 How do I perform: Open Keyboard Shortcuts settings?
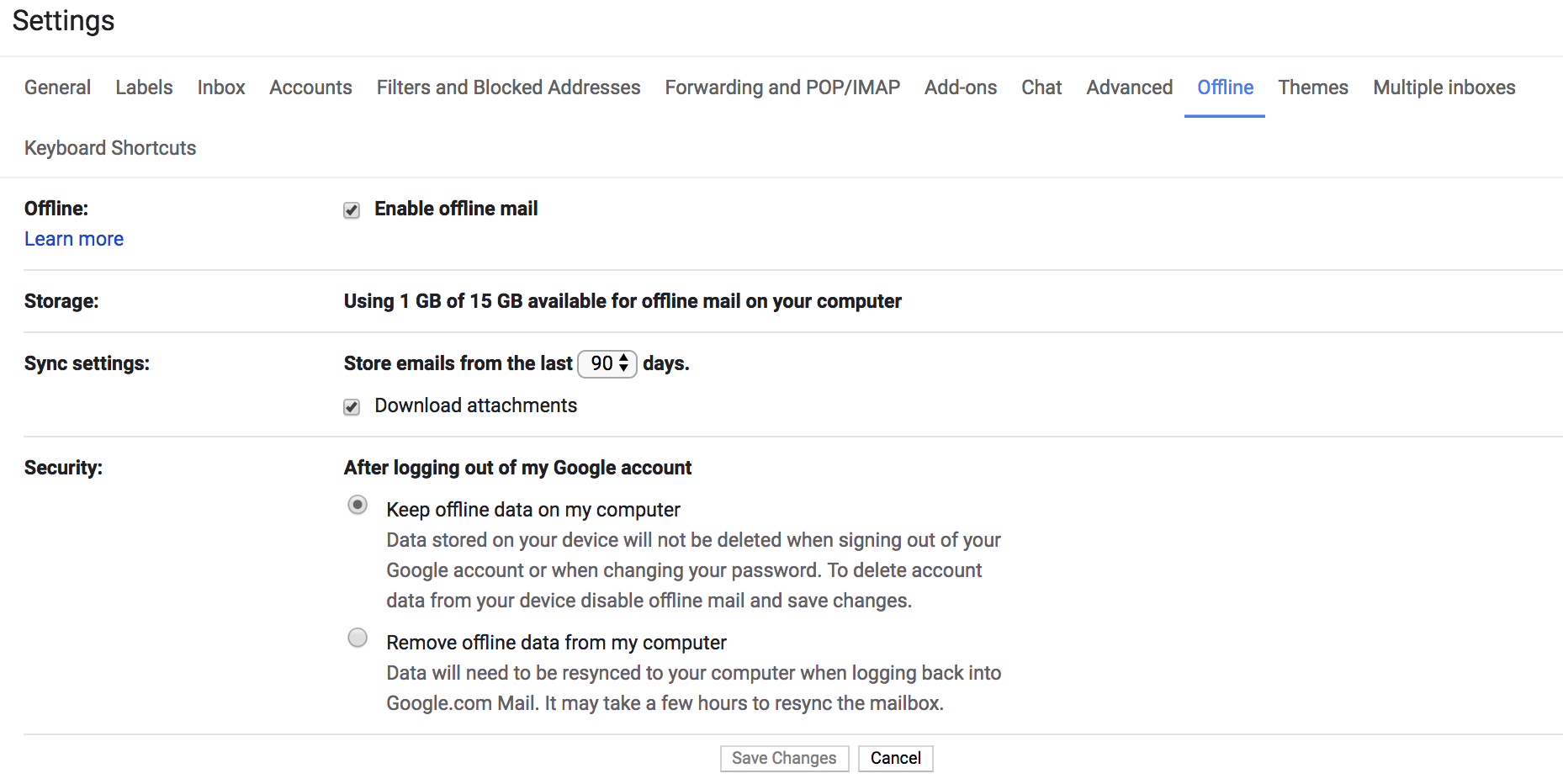pyautogui.click(x=109, y=147)
